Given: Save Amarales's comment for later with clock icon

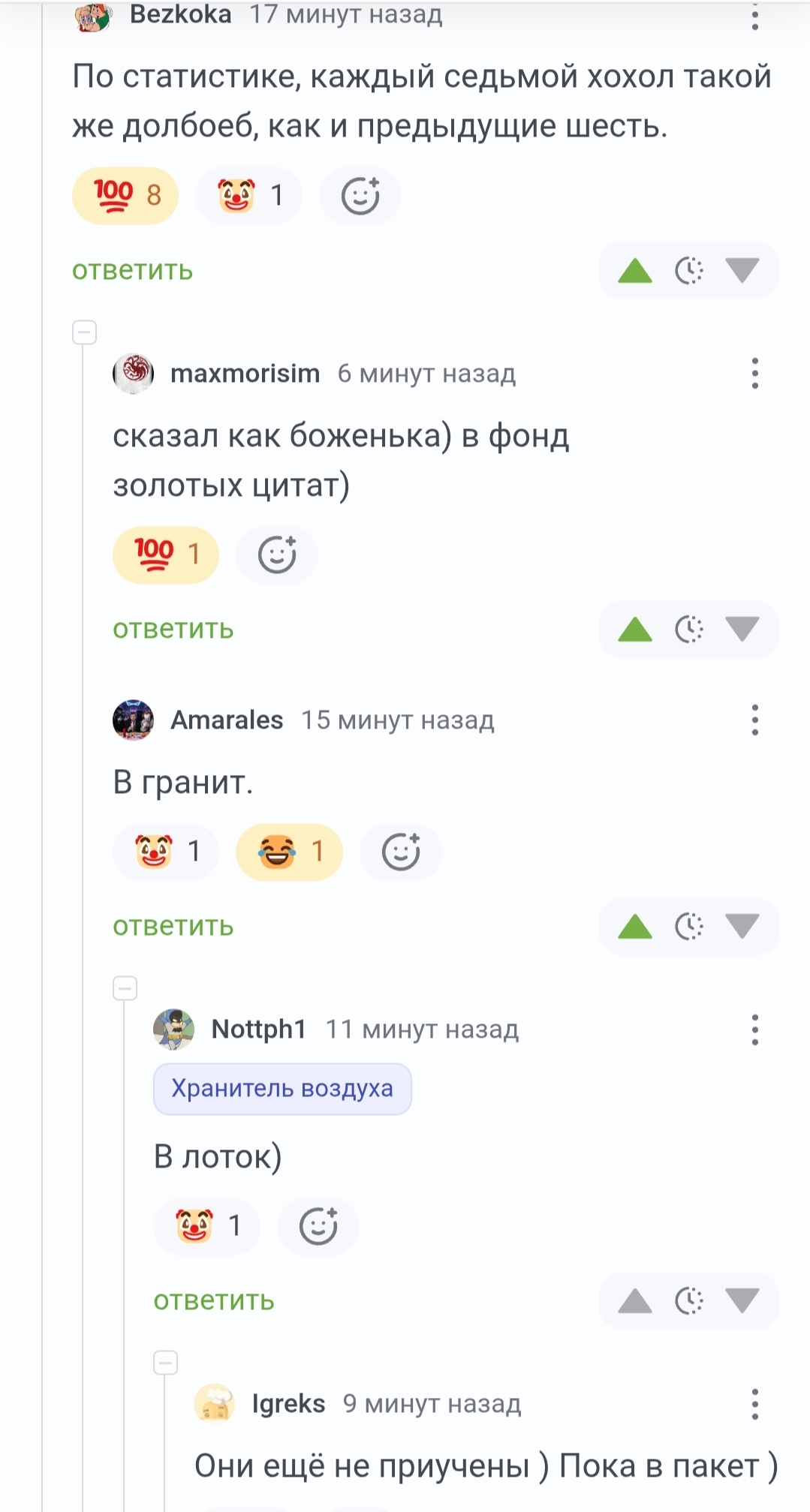Looking at the screenshot, I should (689, 927).
